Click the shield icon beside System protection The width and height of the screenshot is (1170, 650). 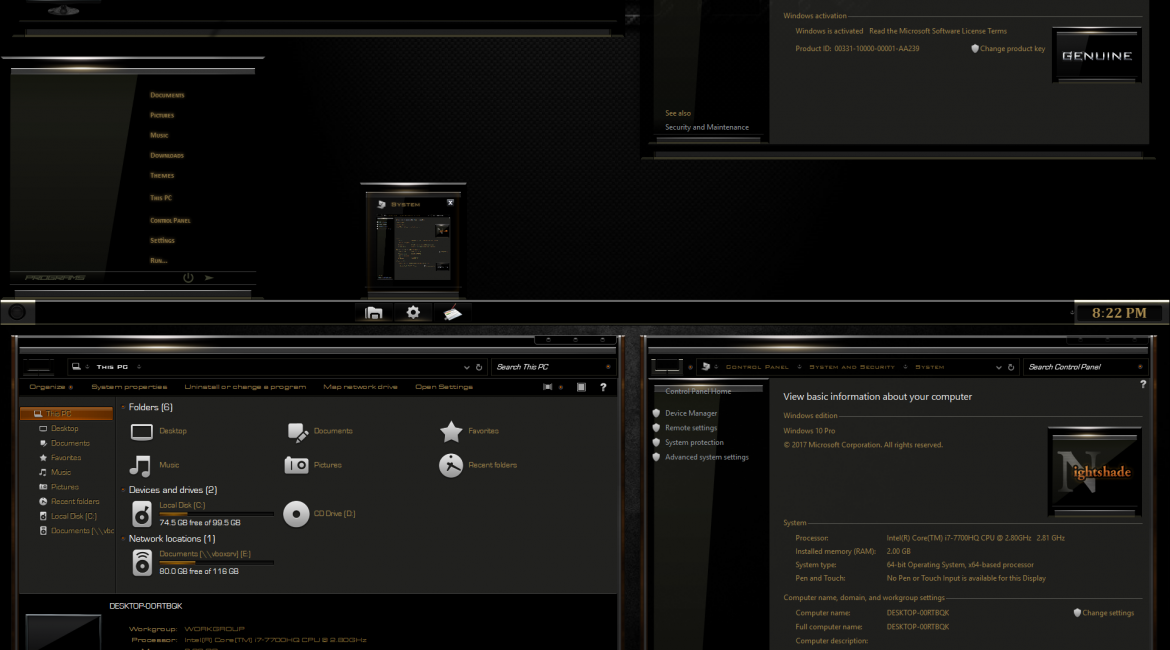pos(657,443)
